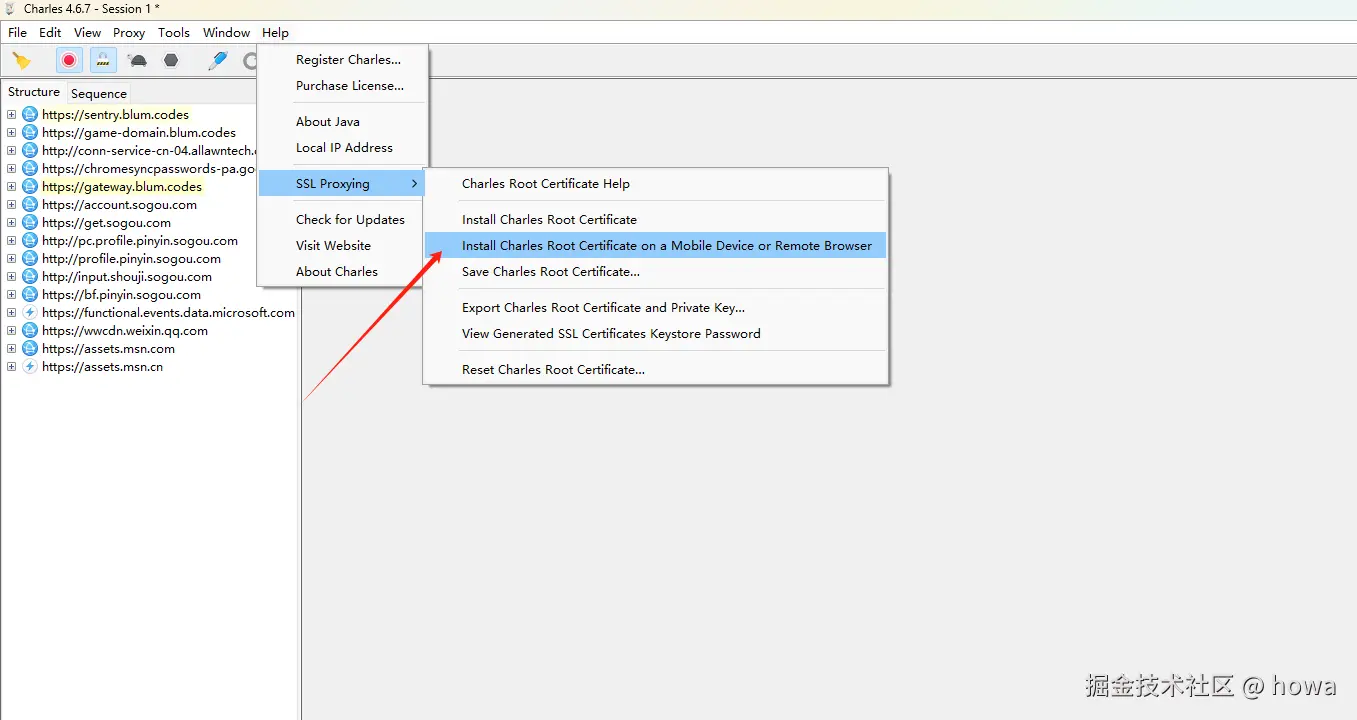The height and width of the screenshot is (720, 1357).
Task: Click globe icon of http://profile.pinyin.sogou.com
Action: coord(30,259)
